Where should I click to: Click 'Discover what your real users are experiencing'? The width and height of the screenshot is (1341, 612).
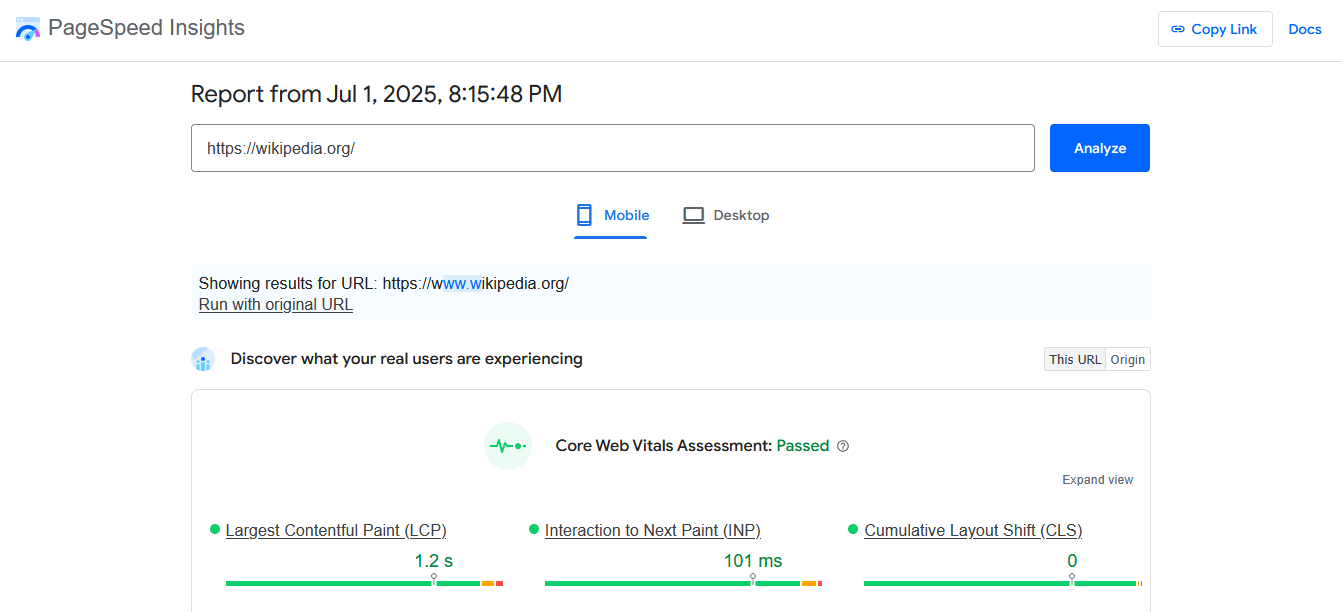tap(407, 359)
